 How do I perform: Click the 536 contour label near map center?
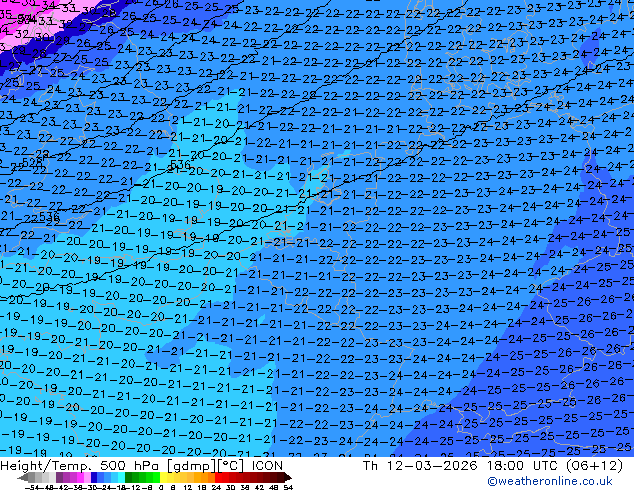180,165
